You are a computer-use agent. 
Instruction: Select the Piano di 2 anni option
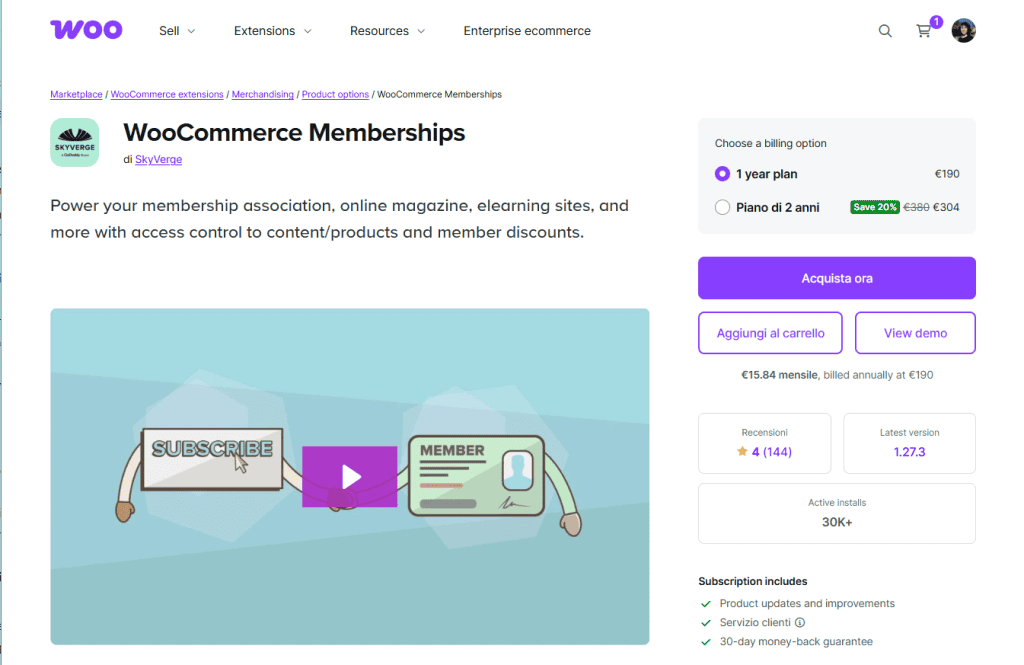(722, 207)
